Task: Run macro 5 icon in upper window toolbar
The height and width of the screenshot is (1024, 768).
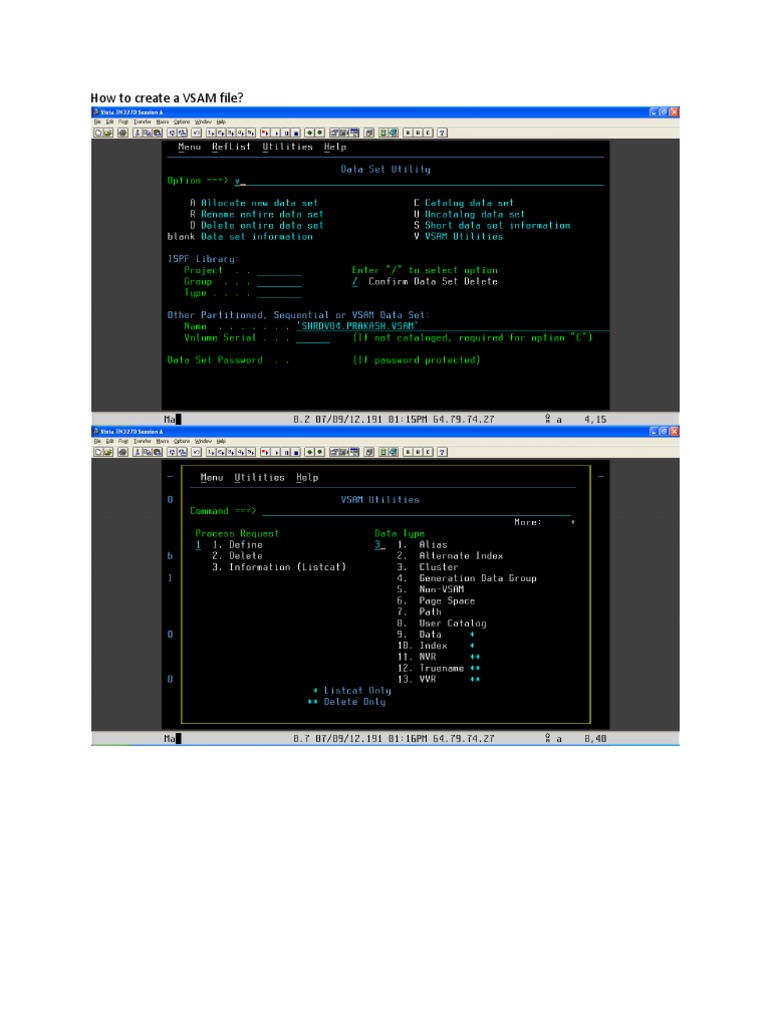Action: click(251, 133)
